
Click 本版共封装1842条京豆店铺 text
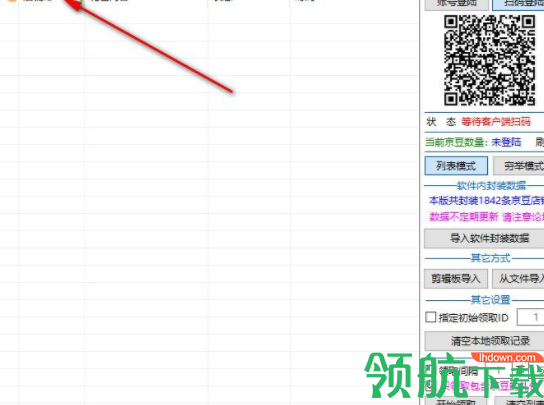(x=486, y=201)
